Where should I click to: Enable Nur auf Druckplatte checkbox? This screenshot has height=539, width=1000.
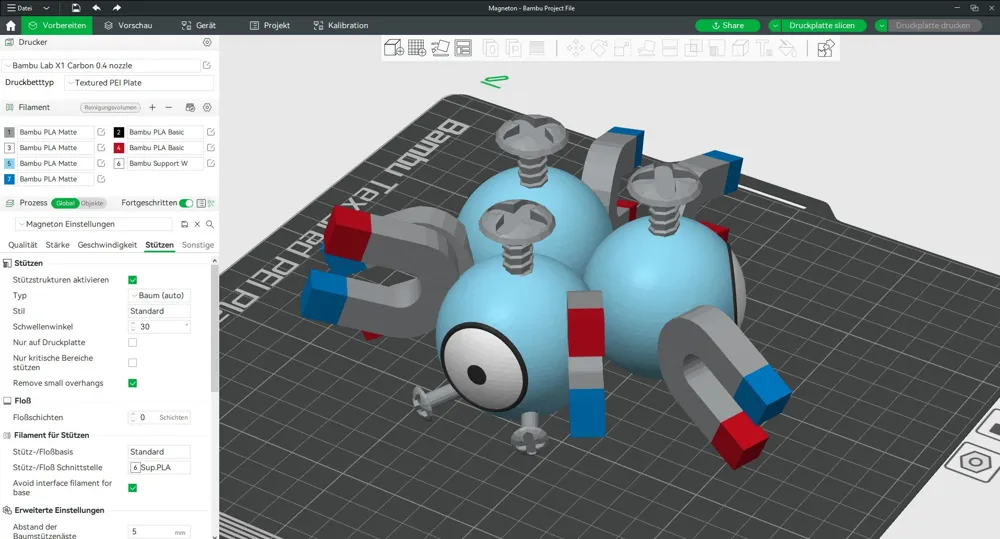tap(133, 343)
